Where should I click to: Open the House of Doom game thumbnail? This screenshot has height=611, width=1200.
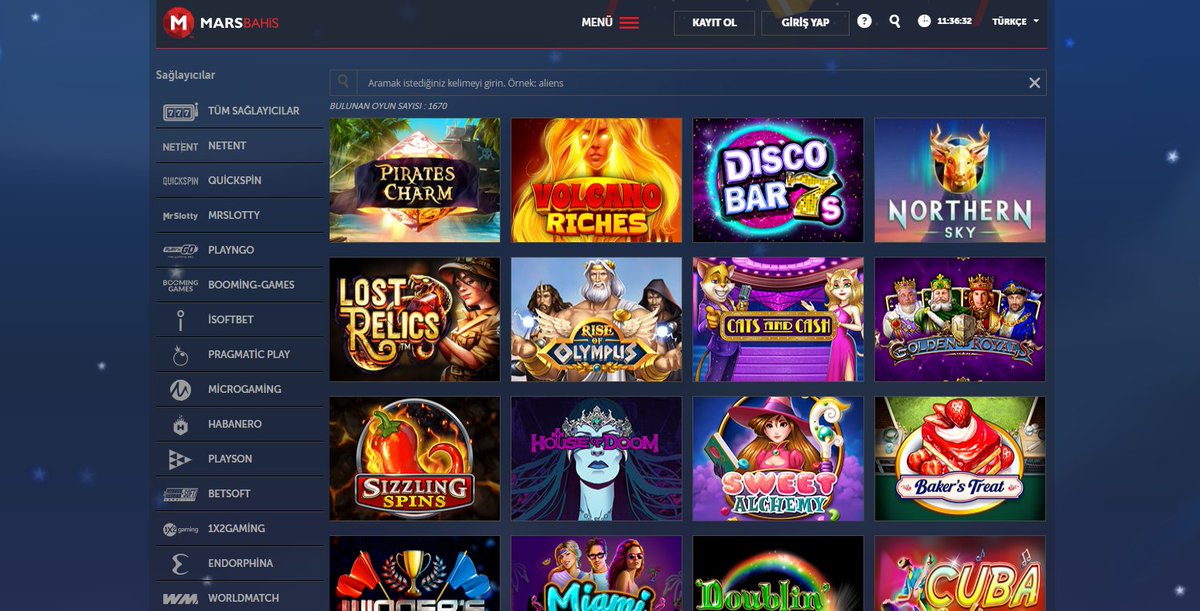coord(597,459)
